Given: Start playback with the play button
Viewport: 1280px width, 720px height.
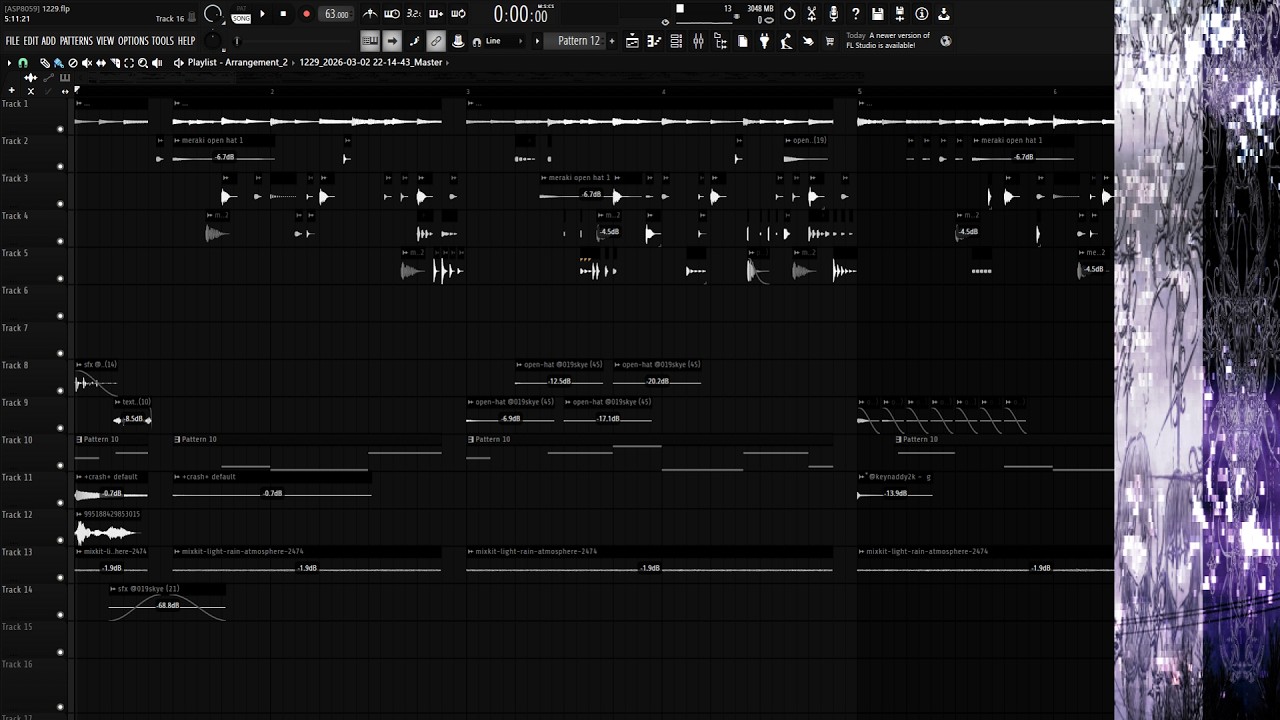Looking at the screenshot, I should (x=262, y=14).
